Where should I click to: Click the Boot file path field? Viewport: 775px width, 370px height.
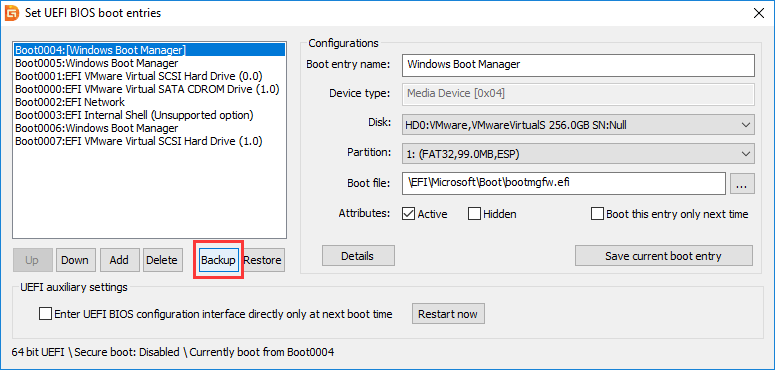click(563, 183)
